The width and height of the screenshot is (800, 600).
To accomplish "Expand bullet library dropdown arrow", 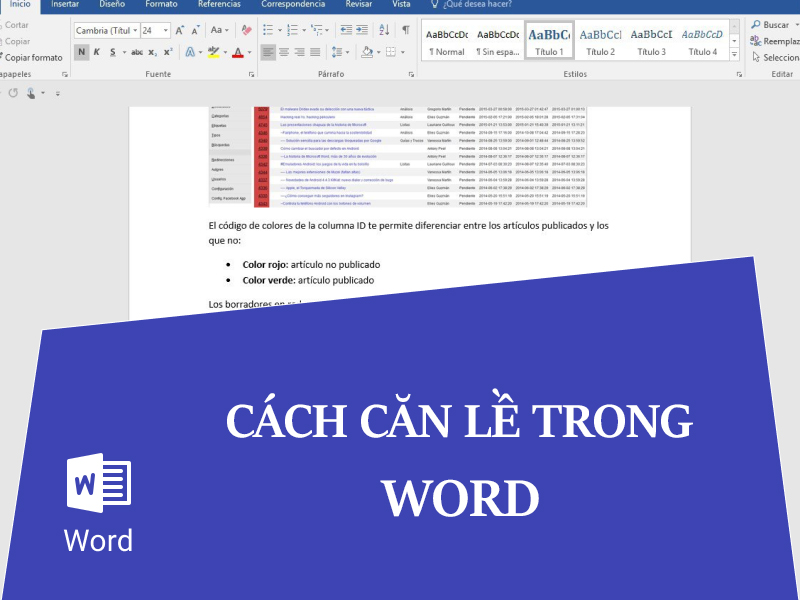I will [280, 31].
